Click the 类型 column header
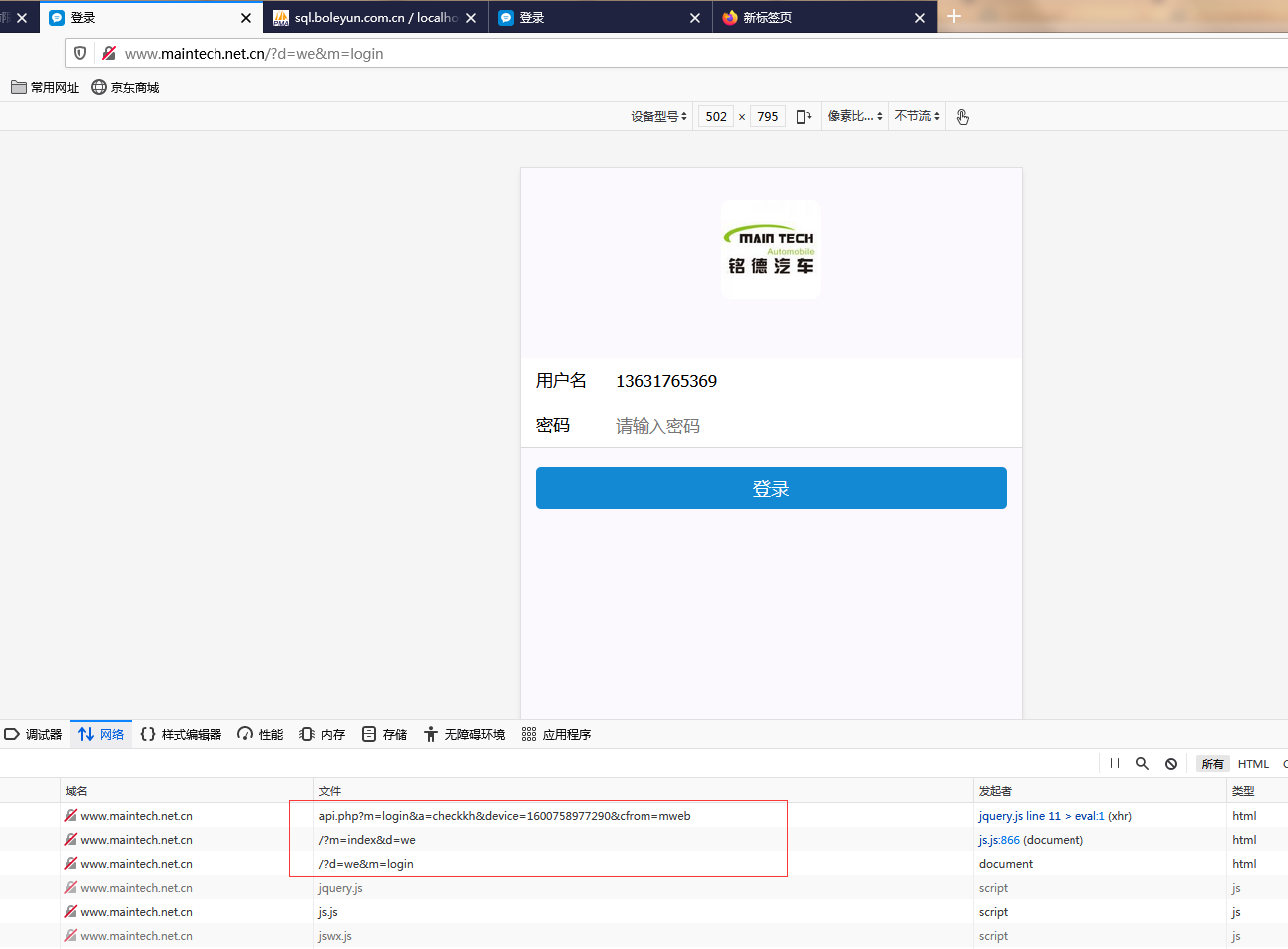Image resolution: width=1288 pixels, height=949 pixels. click(1257, 790)
